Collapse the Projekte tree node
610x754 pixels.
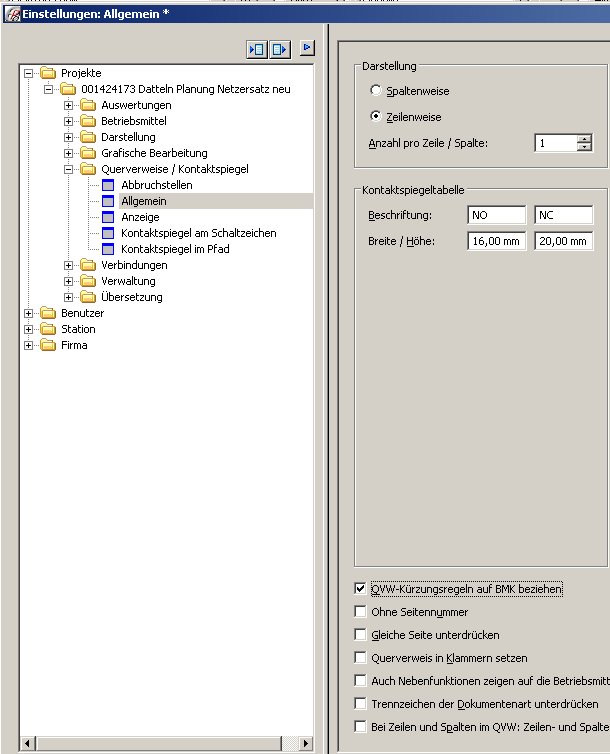pyautogui.click(x=28, y=73)
